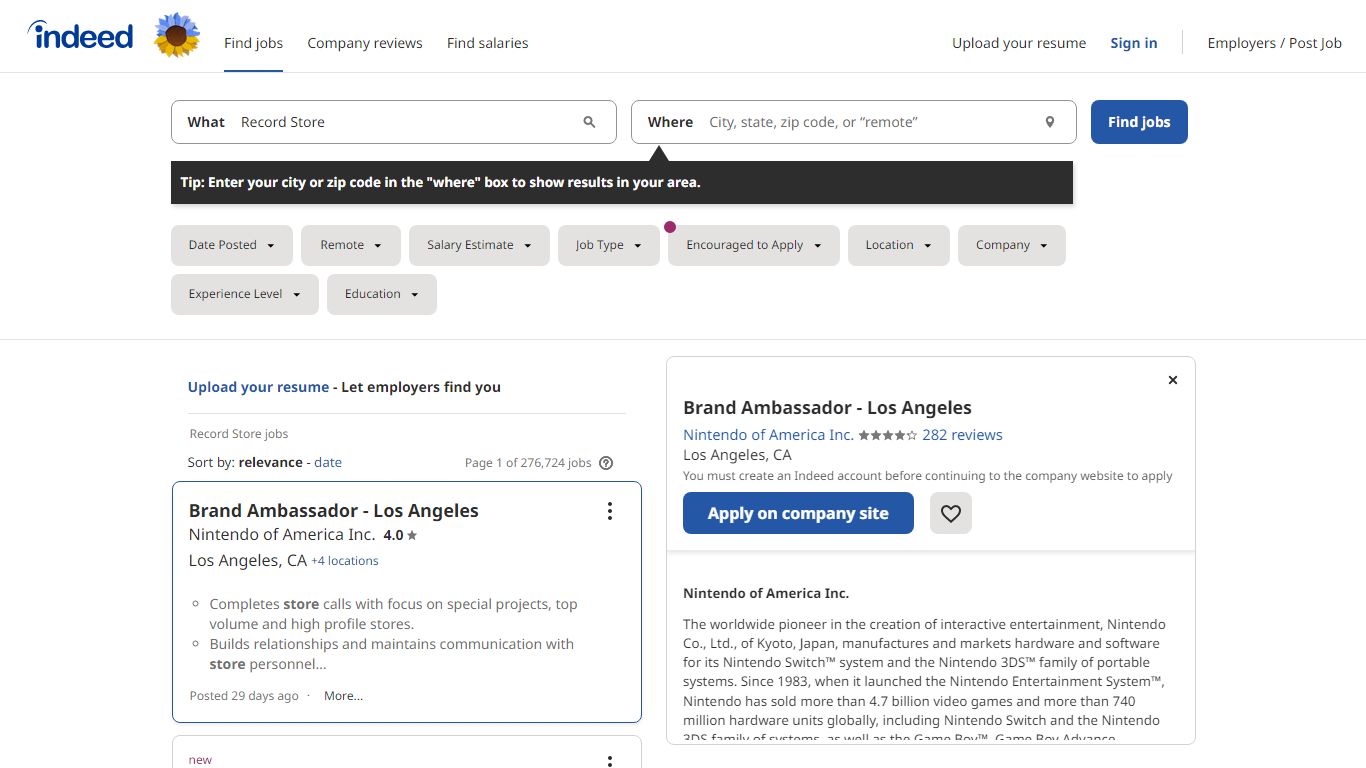Go to the Find jobs tab
Image resolution: width=1366 pixels, height=768 pixels.
(254, 43)
